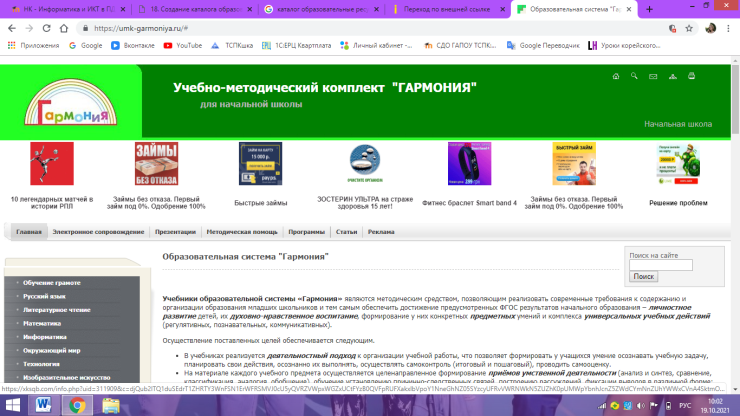Open Обучение грамоте sidebar link
The width and height of the screenshot is (740, 416).
(51, 283)
